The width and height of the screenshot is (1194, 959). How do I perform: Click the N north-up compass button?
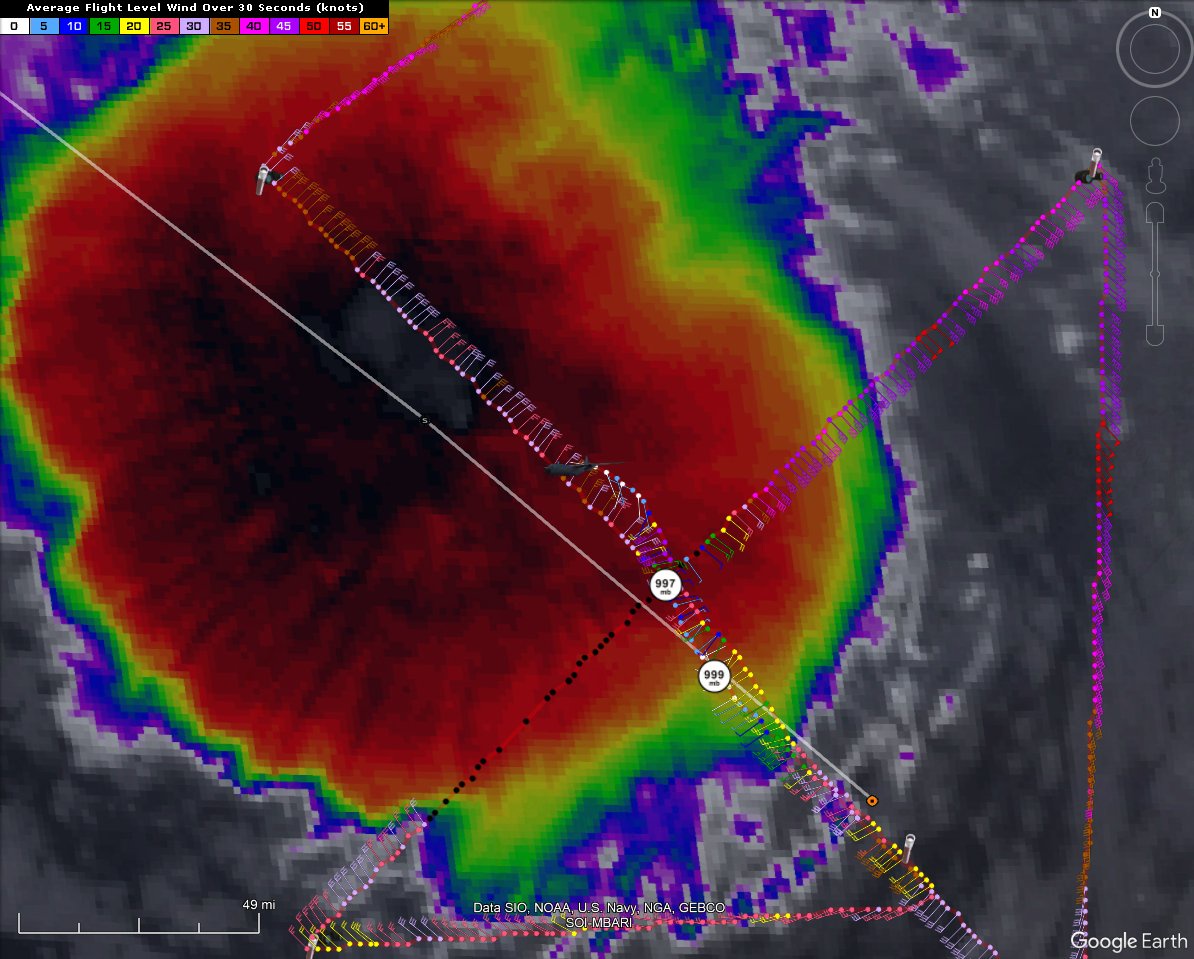pos(1155,13)
